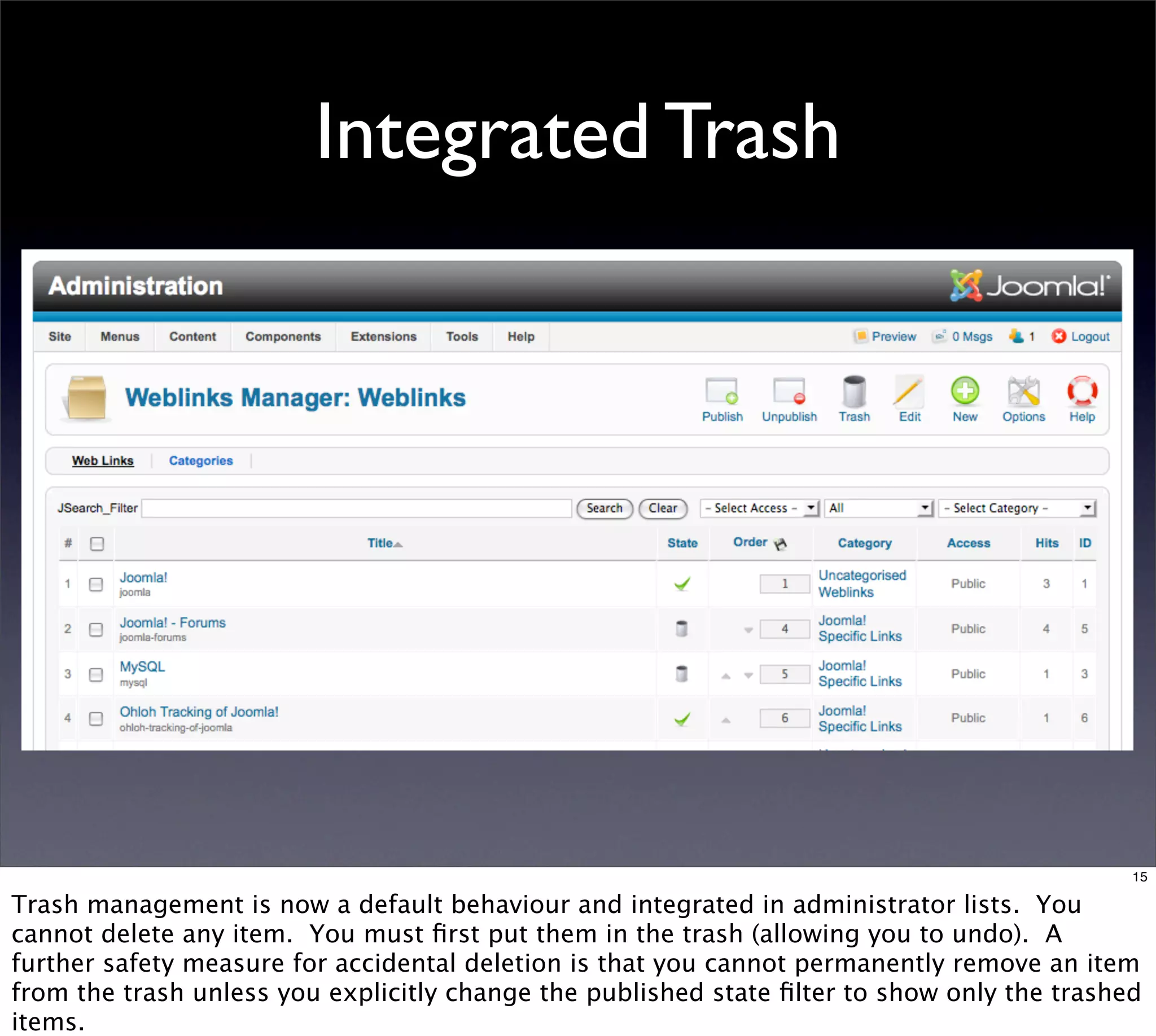Sort by the Access column header
Viewport: 1156px width, 1036px height.
tap(969, 543)
